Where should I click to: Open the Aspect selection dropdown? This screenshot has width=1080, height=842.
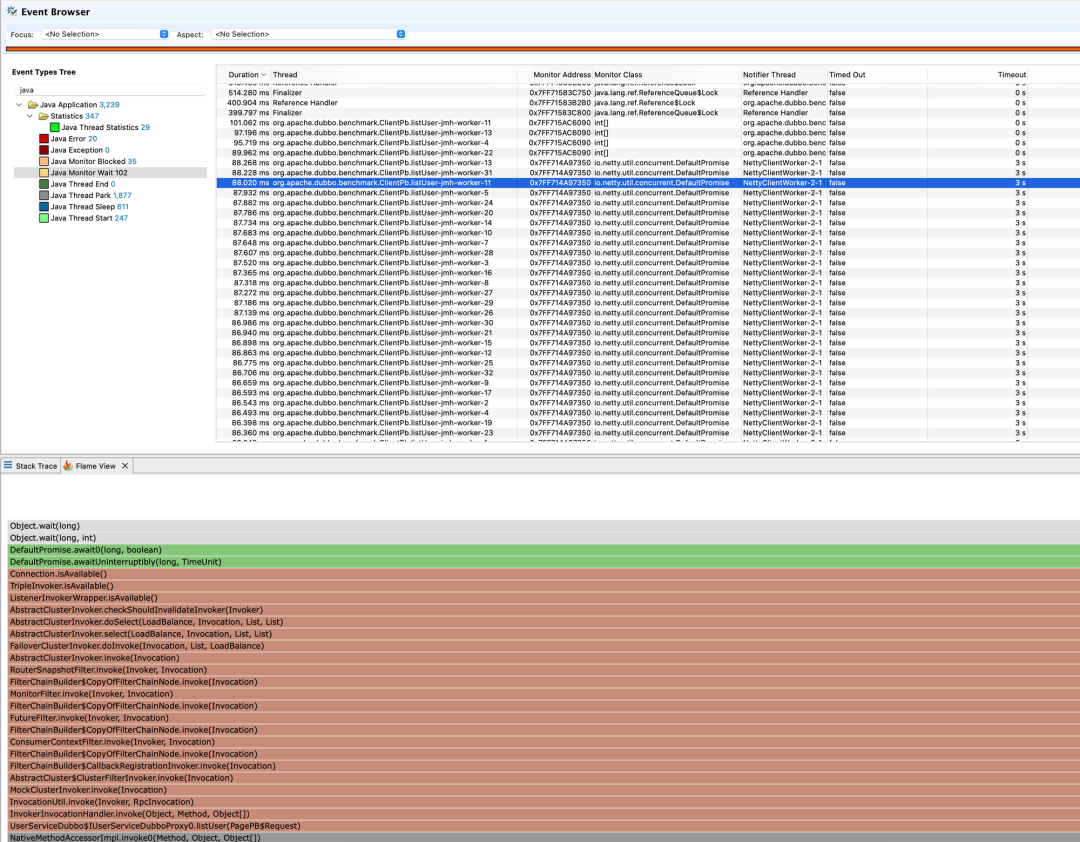[x=308, y=34]
